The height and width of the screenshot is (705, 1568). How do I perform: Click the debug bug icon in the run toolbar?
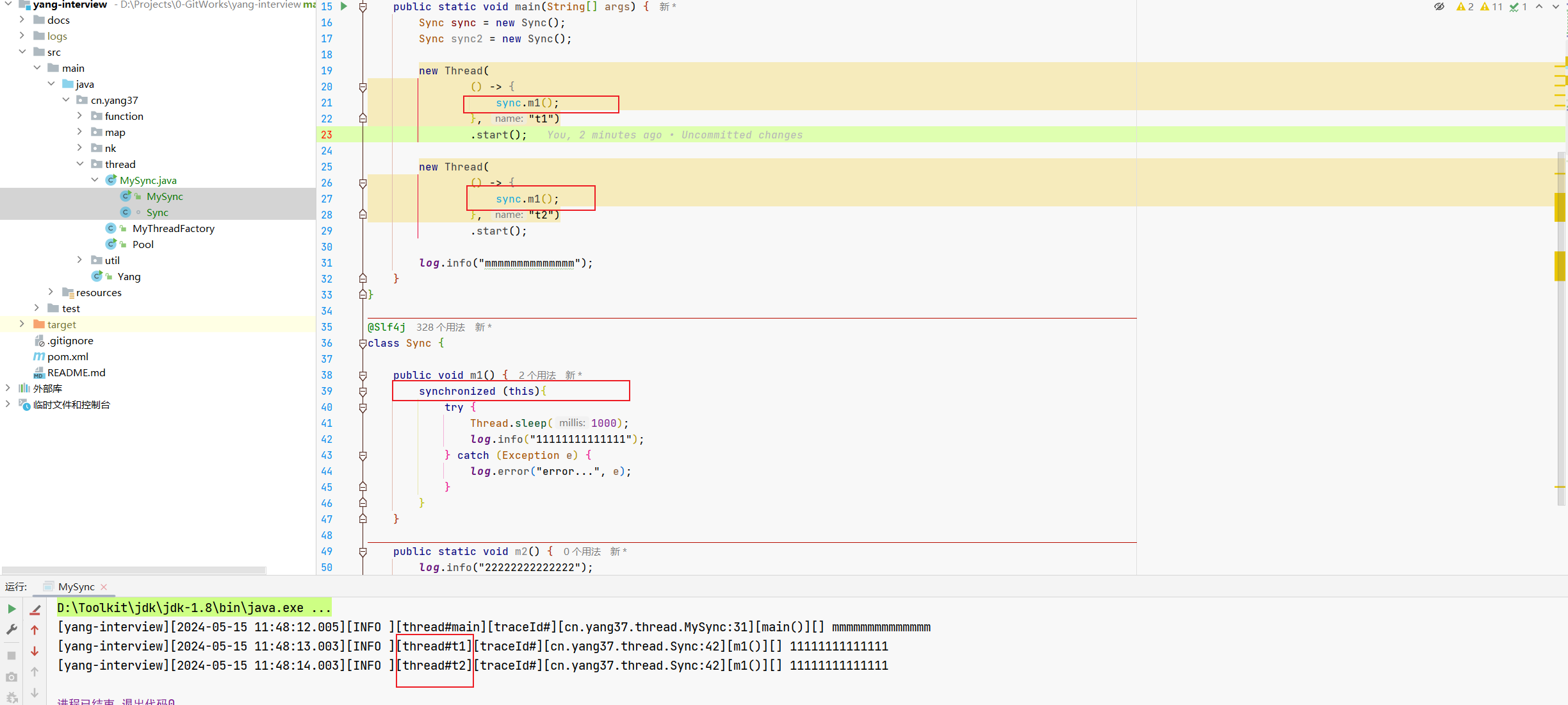12,698
